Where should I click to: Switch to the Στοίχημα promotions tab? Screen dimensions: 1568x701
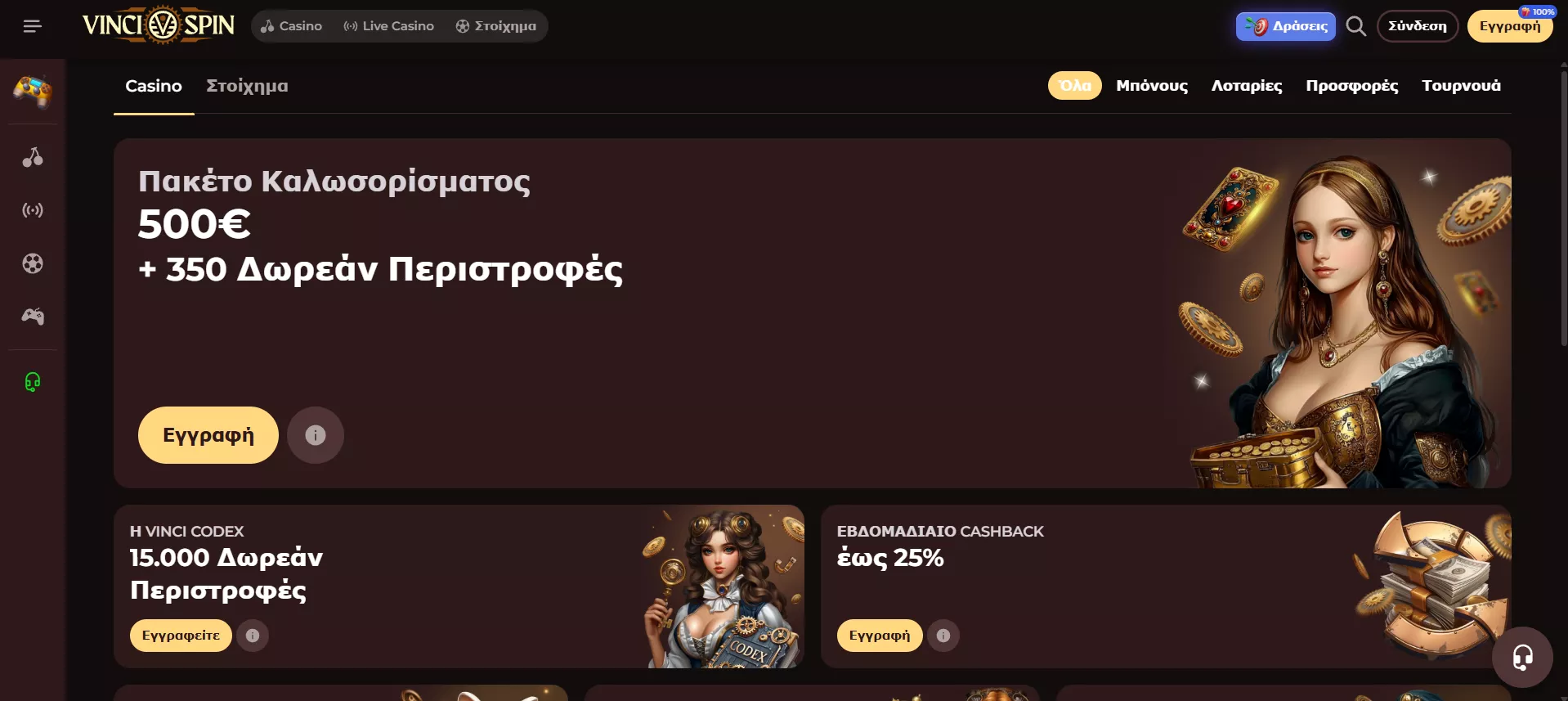pyautogui.click(x=247, y=86)
